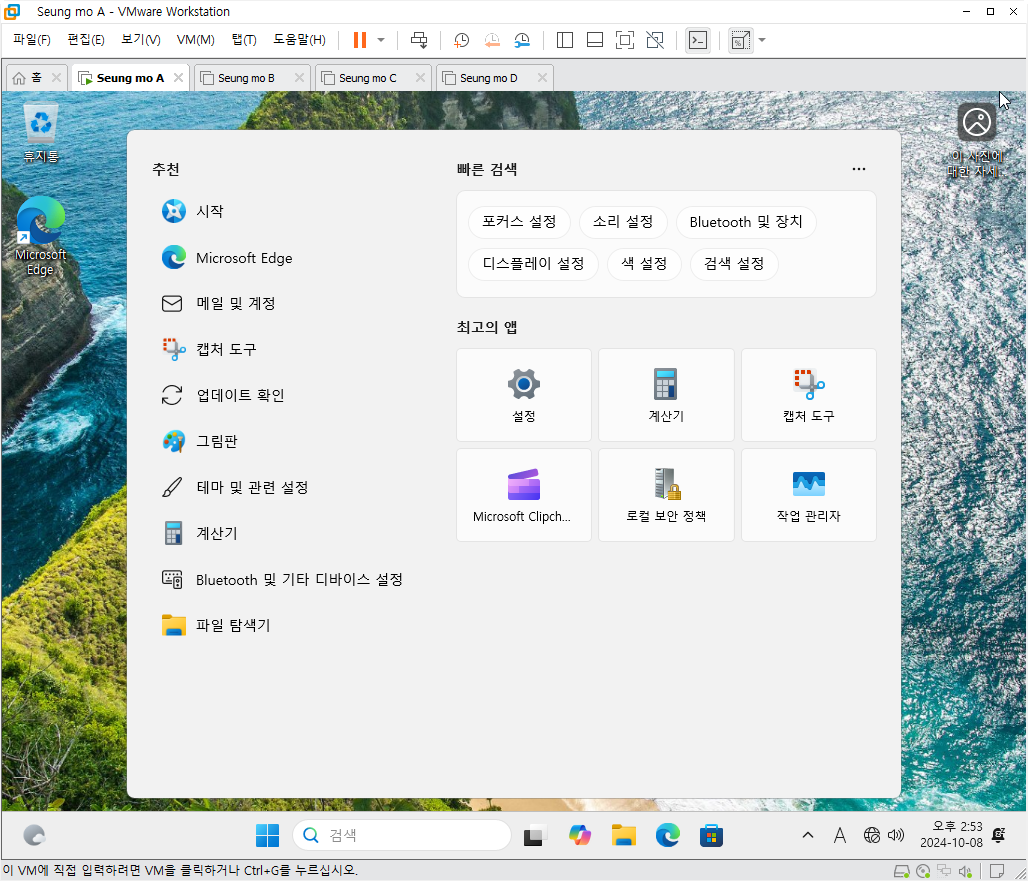The height and width of the screenshot is (881, 1028).
Task: Open the 캡처 도구 top app tile
Action: 808,395
